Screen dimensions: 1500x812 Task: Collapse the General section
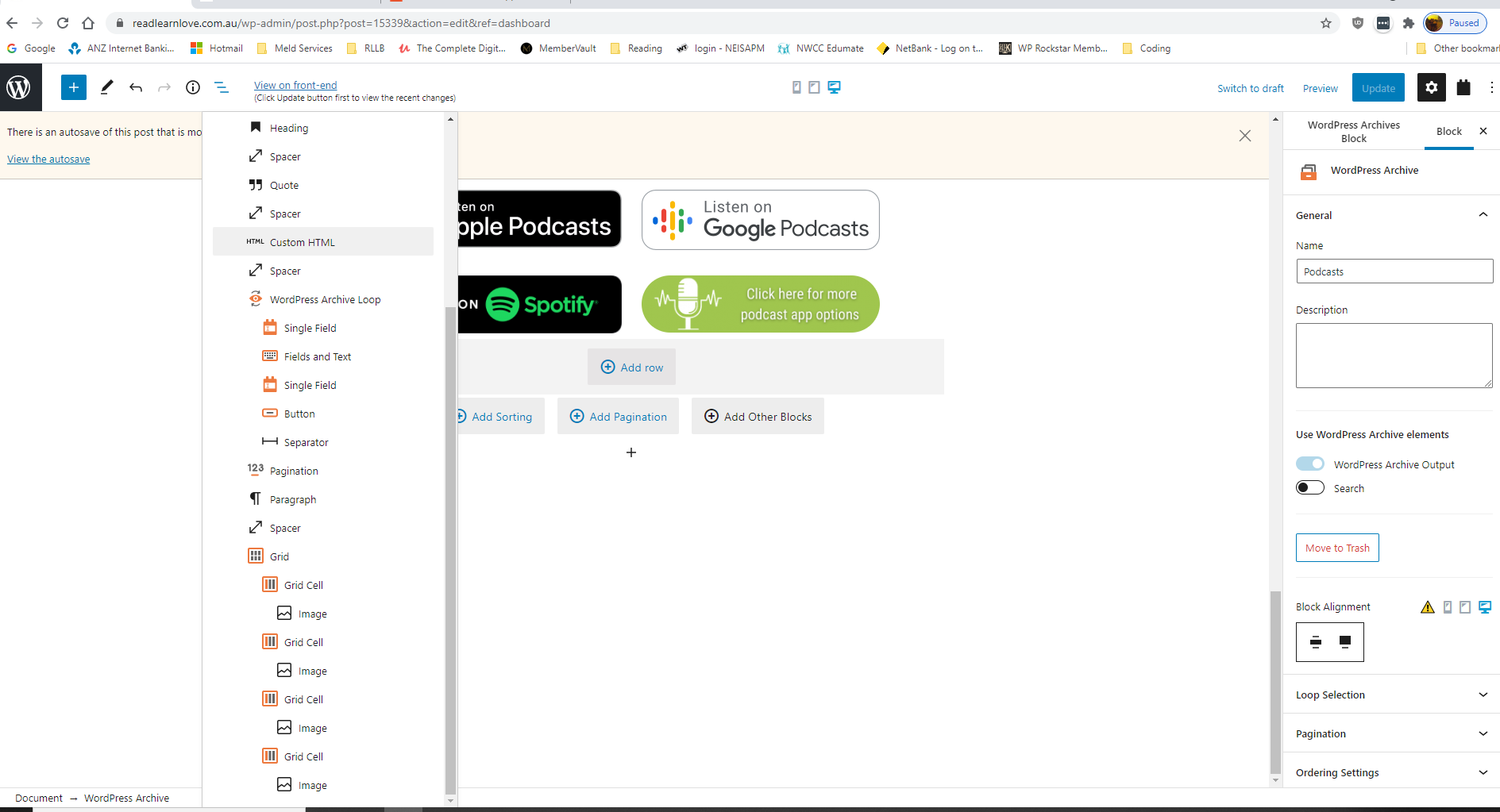[x=1393, y=215]
